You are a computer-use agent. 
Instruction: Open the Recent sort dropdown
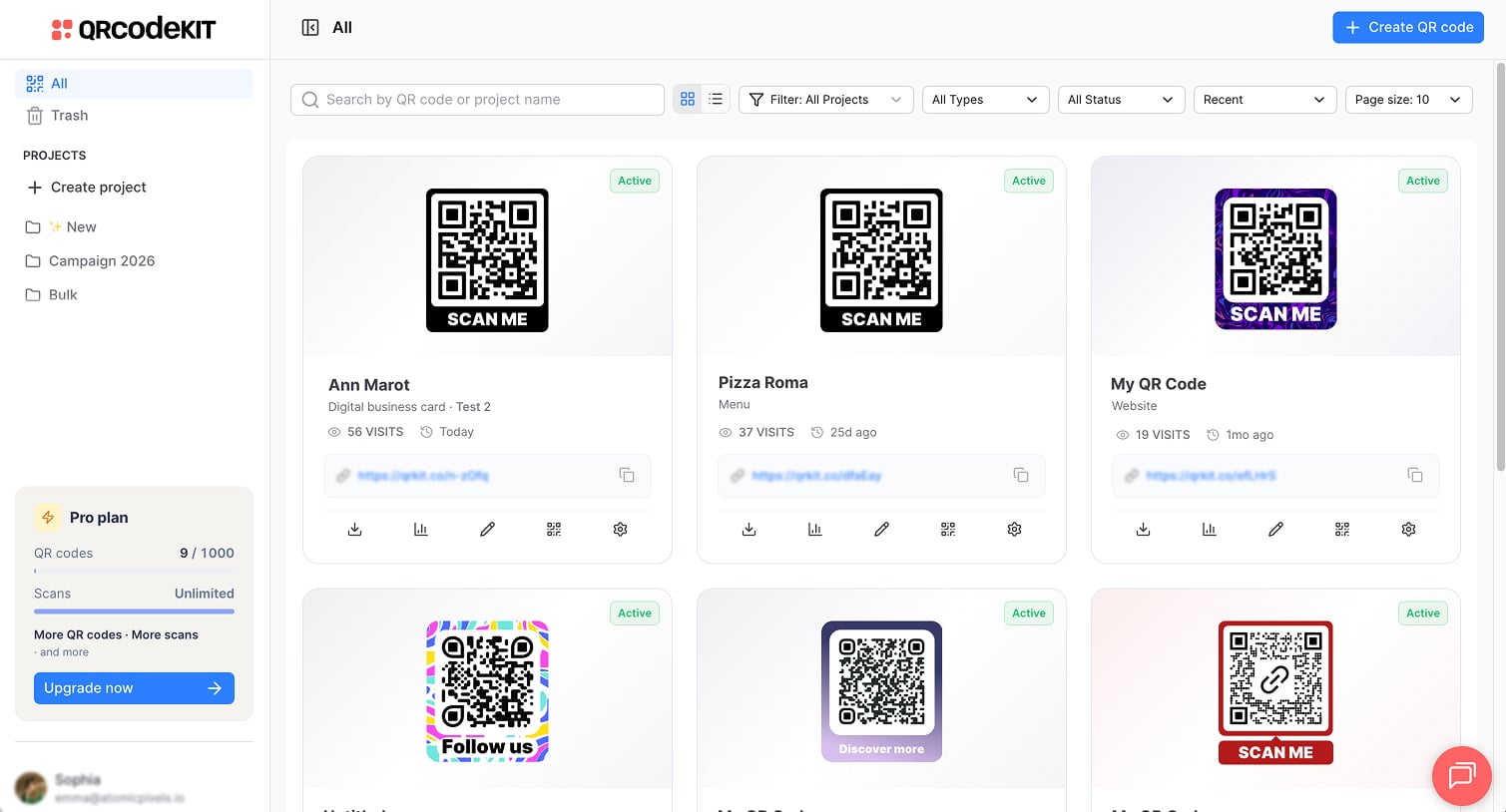(x=1265, y=100)
